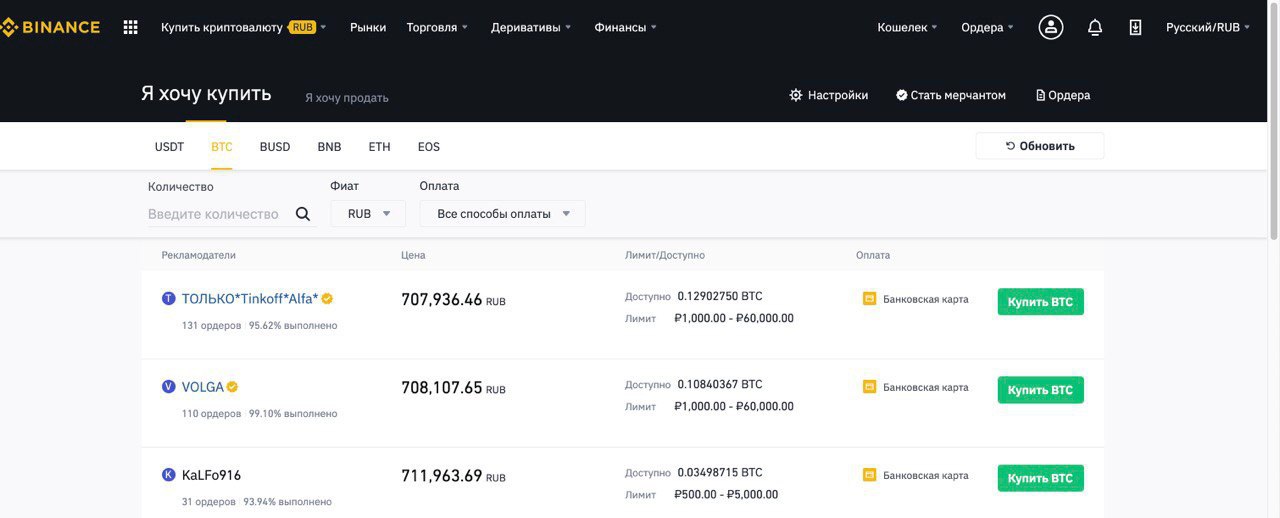Open advertiser VOLGA profile link
Image resolution: width=1280 pixels, height=518 pixels.
pyautogui.click(x=203, y=387)
